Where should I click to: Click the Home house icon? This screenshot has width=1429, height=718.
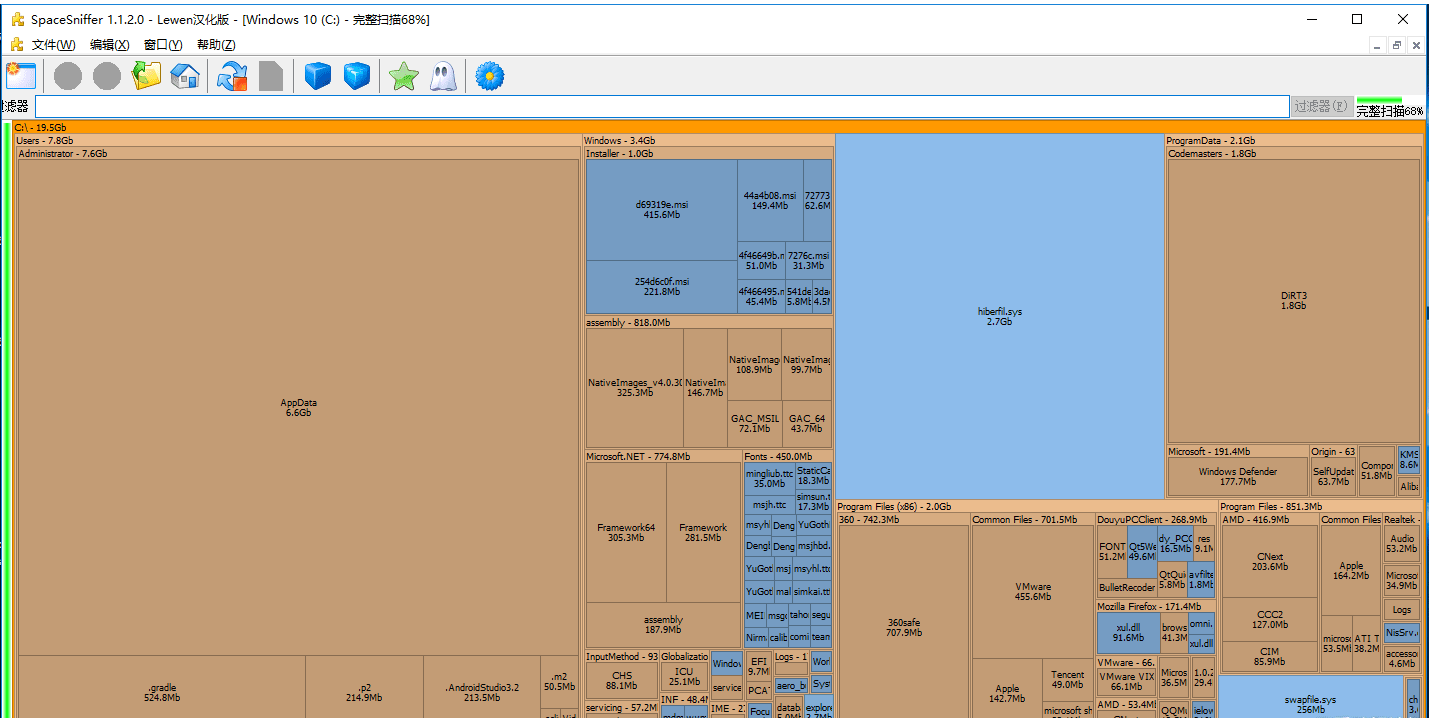pos(185,76)
